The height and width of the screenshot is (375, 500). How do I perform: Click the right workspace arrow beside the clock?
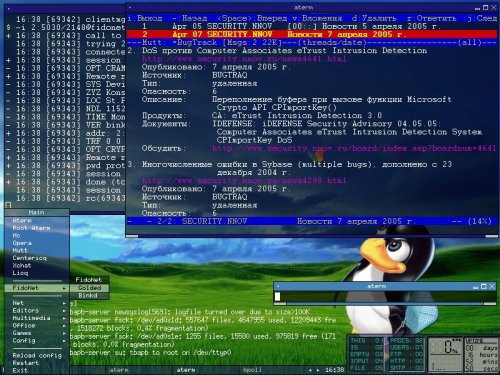tap(318, 370)
